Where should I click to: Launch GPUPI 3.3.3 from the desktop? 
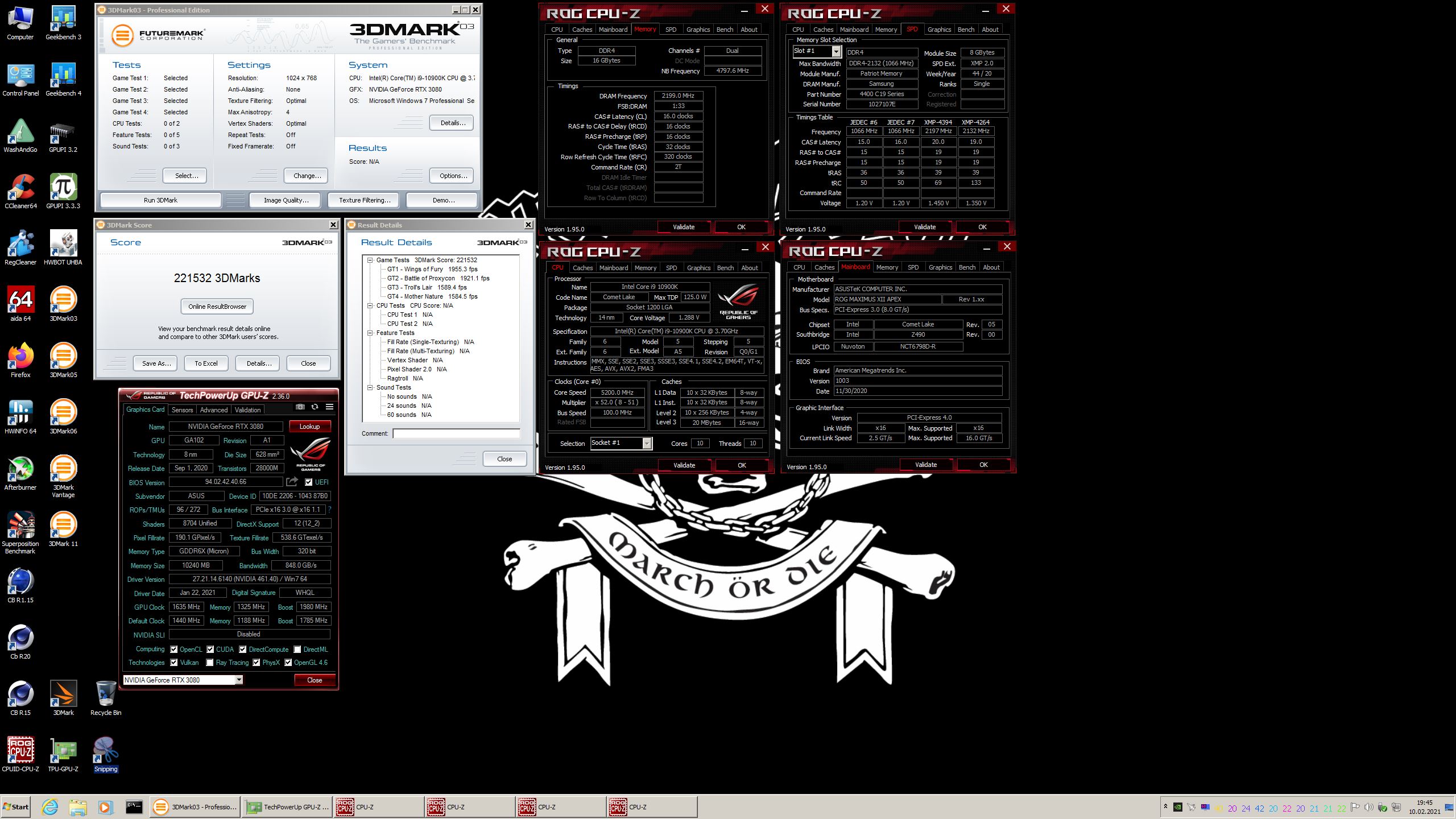pos(63,192)
